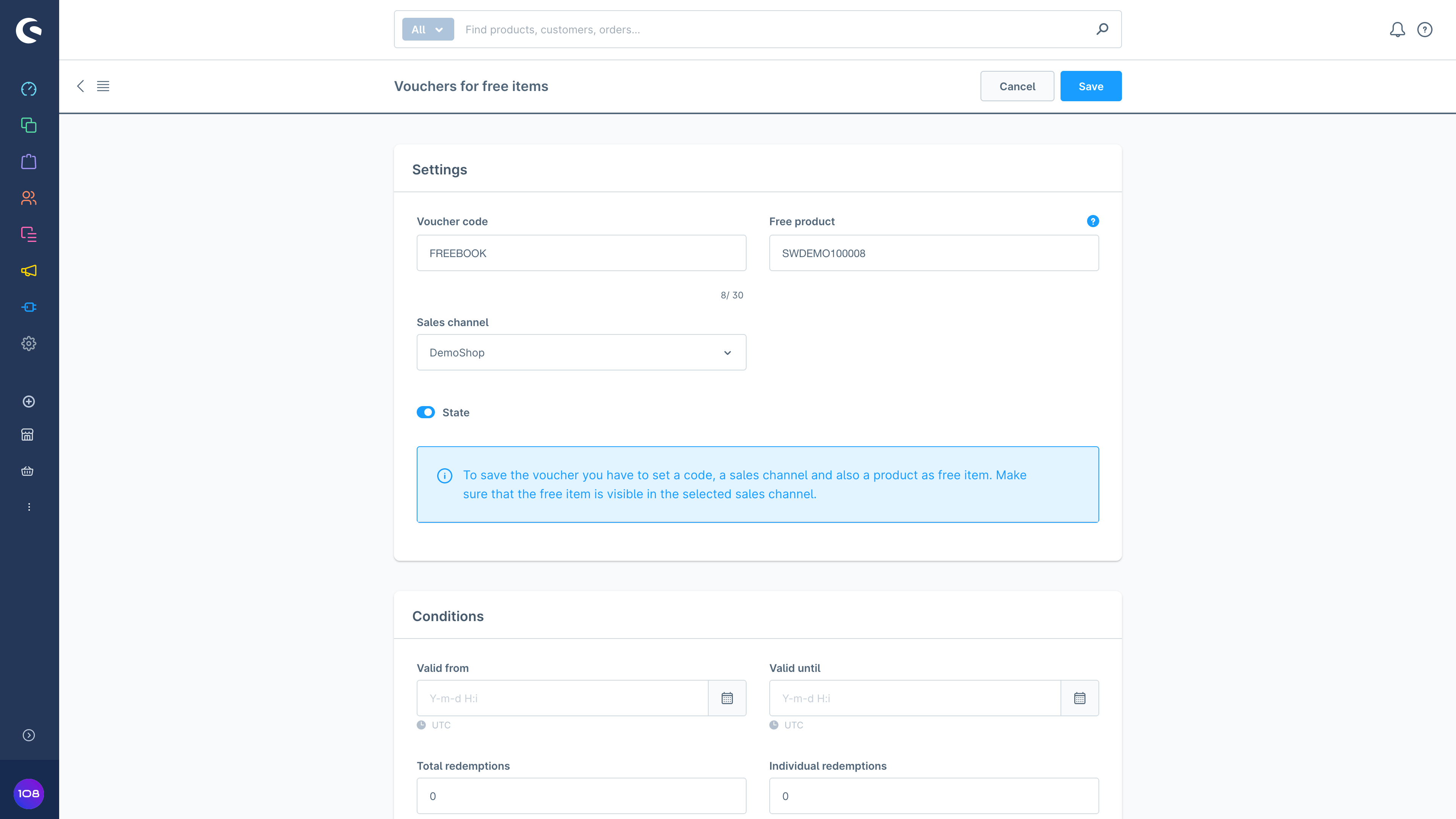This screenshot has width=1456, height=819.
Task: Open the Extensions plug icon
Action: pyautogui.click(x=29, y=307)
